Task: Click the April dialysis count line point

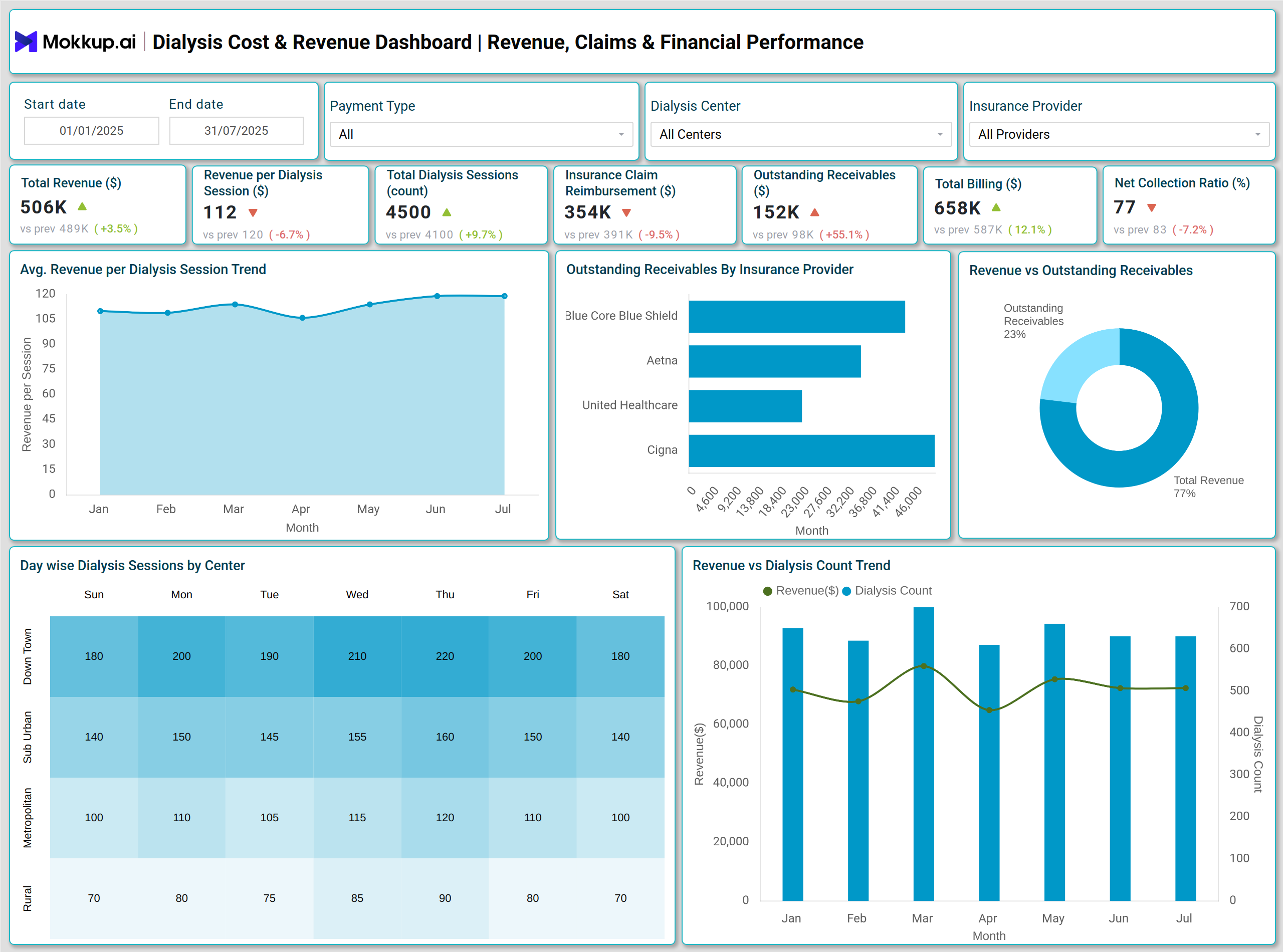Action: [x=989, y=710]
